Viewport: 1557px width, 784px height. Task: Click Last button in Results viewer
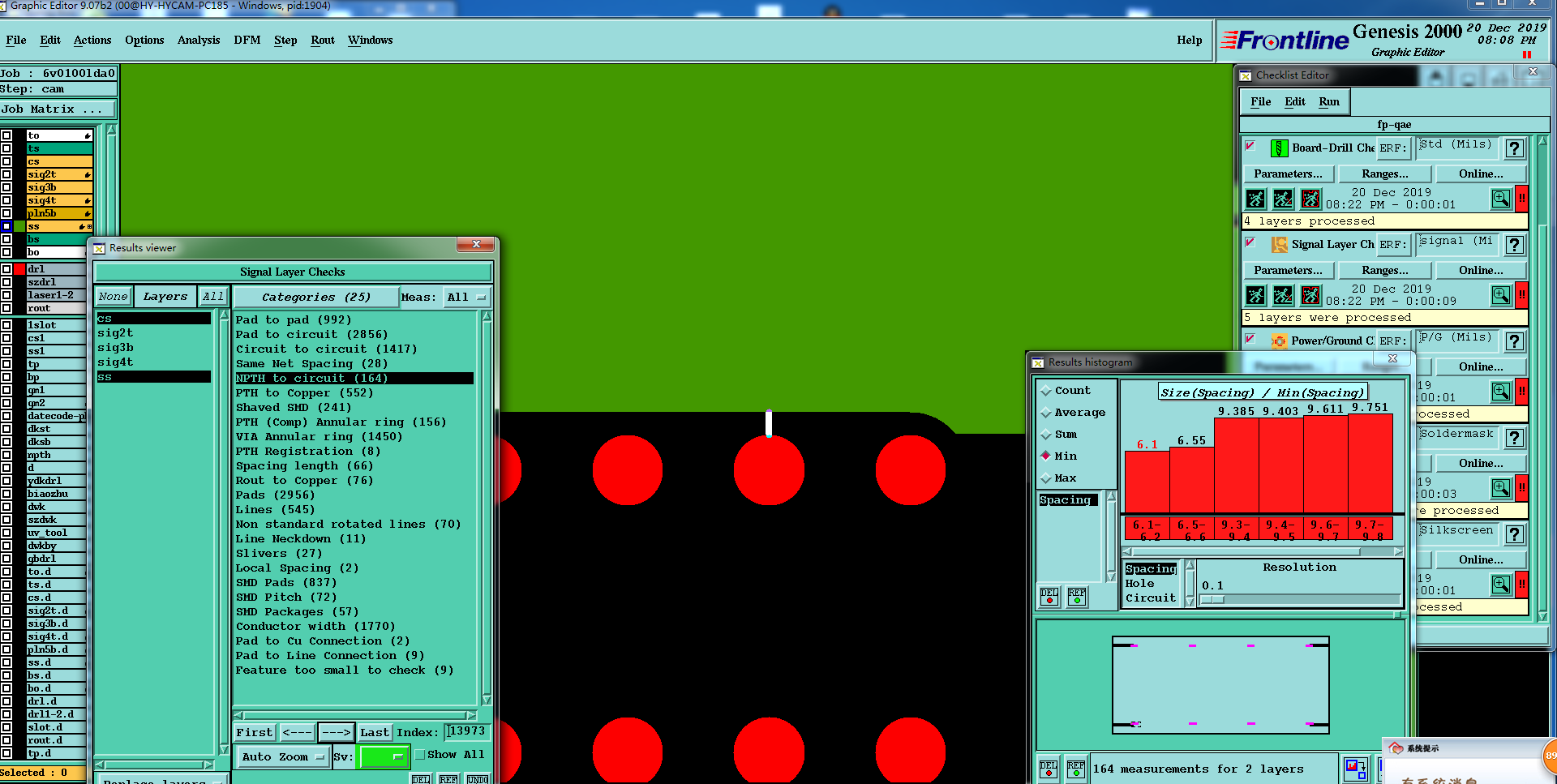(375, 733)
